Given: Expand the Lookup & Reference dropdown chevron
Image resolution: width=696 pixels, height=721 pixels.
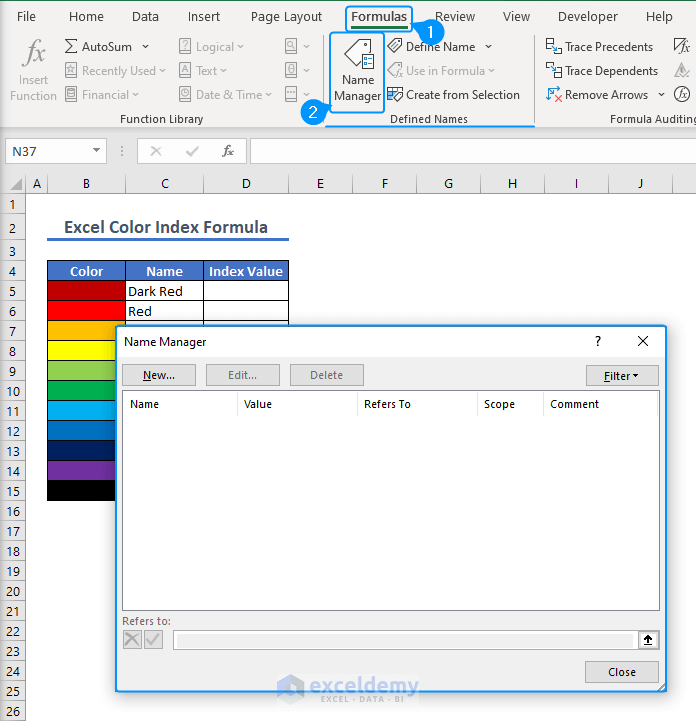Looking at the screenshot, I should 307,46.
